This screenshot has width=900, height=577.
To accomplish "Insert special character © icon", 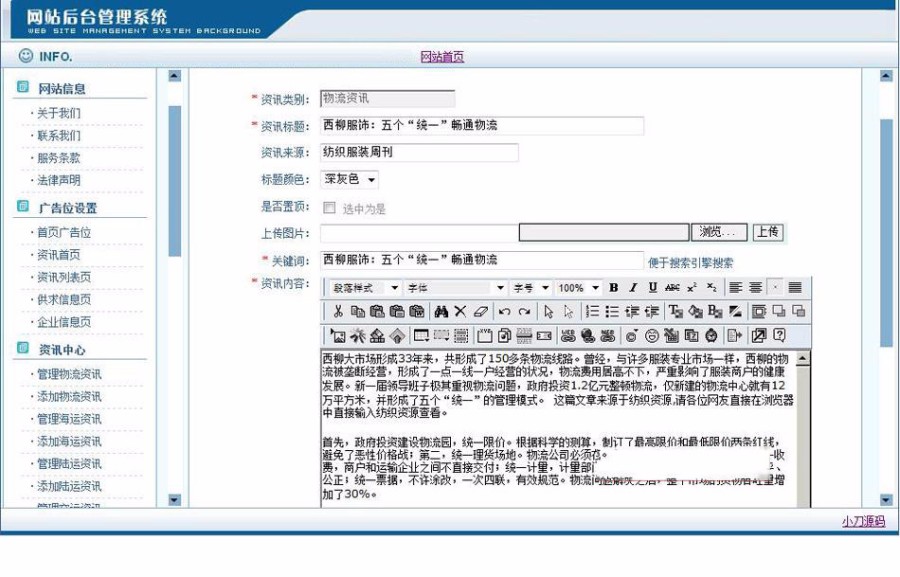I will coord(631,336).
